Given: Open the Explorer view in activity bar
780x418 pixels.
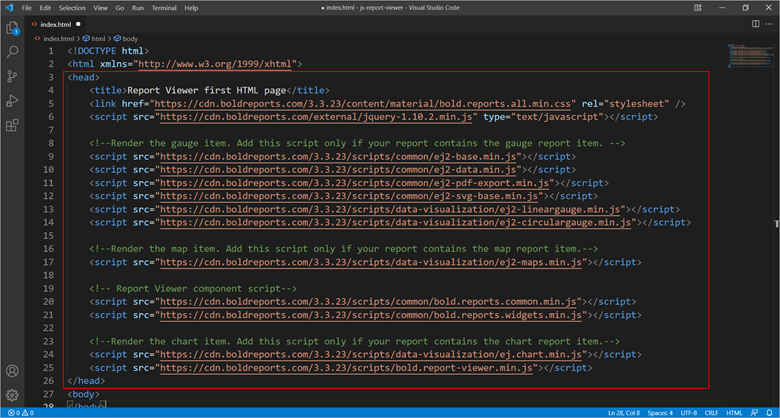Looking at the screenshot, I should click(12, 28).
